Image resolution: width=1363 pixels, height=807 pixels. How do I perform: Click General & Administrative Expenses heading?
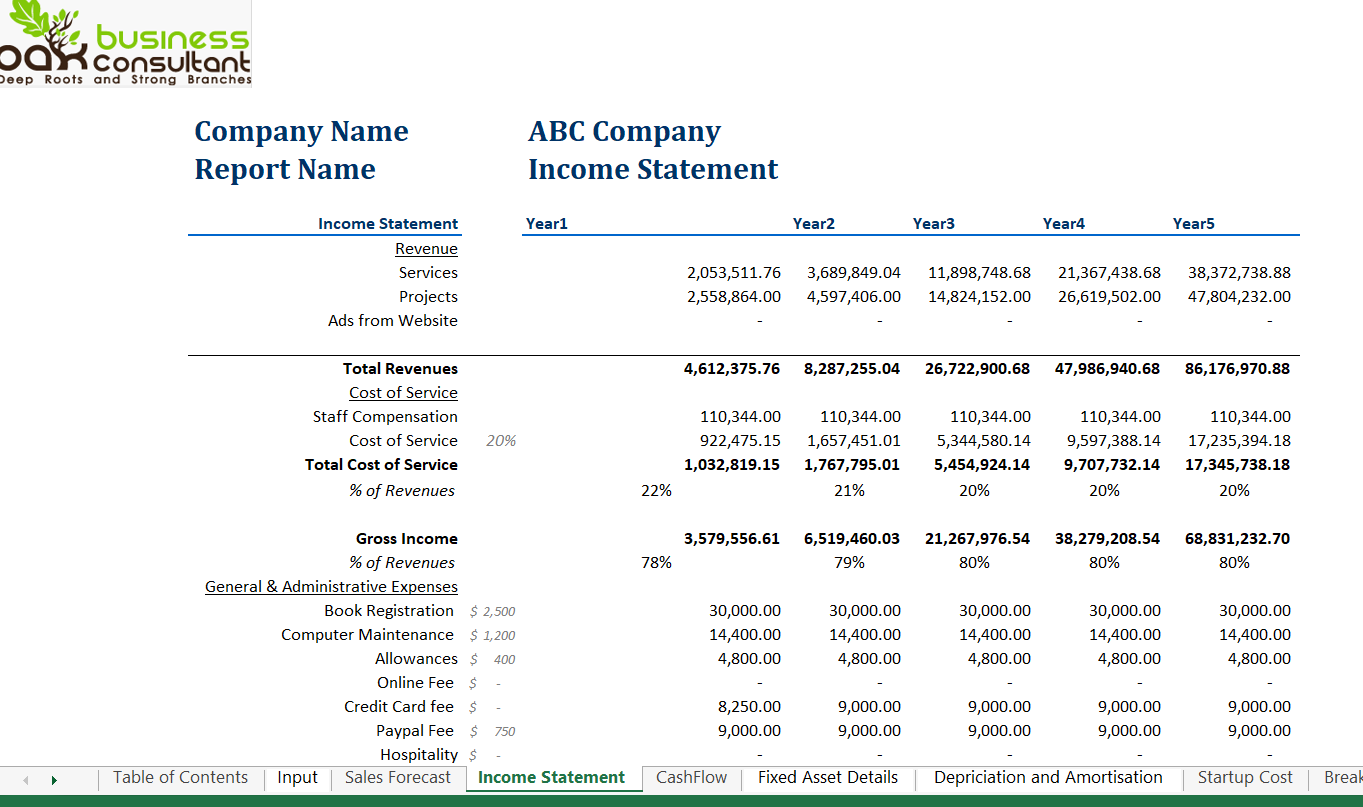click(331, 587)
